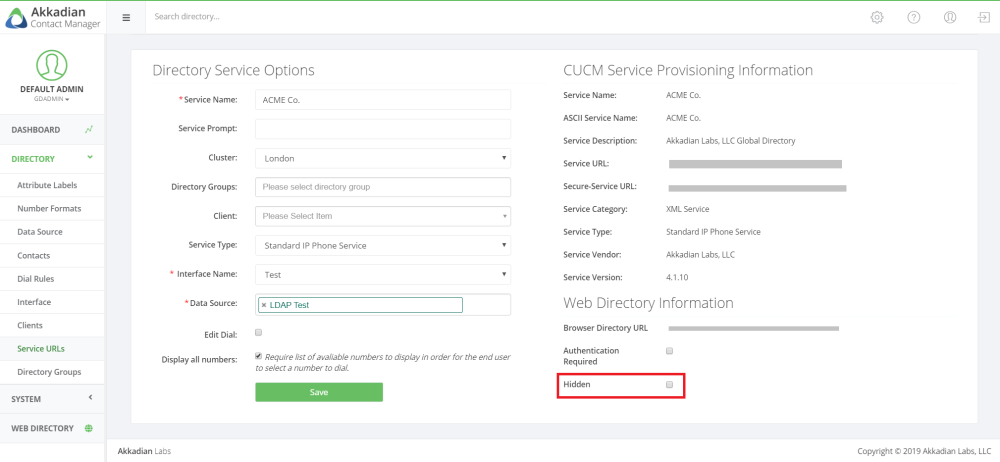
Task: Click the Akkadian logo icon
Action: tap(16, 17)
